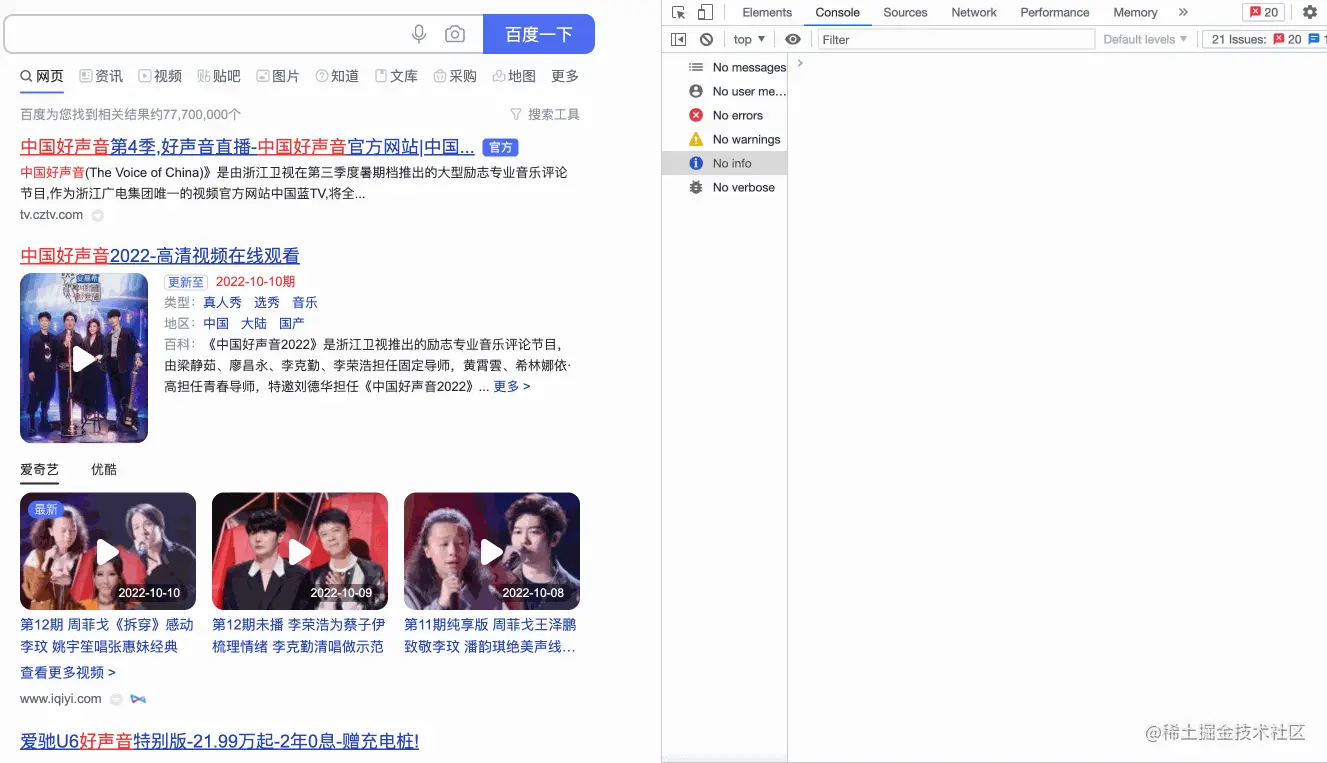Click the tv.cztv.com source link
1327x763 pixels.
[51, 215]
